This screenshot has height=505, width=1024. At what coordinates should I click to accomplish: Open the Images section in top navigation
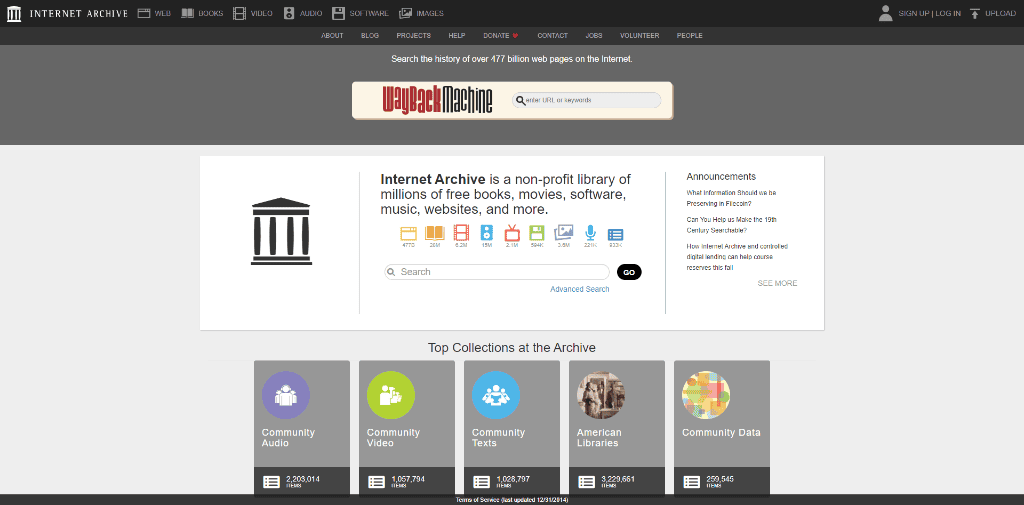pyautogui.click(x=421, y=13)
